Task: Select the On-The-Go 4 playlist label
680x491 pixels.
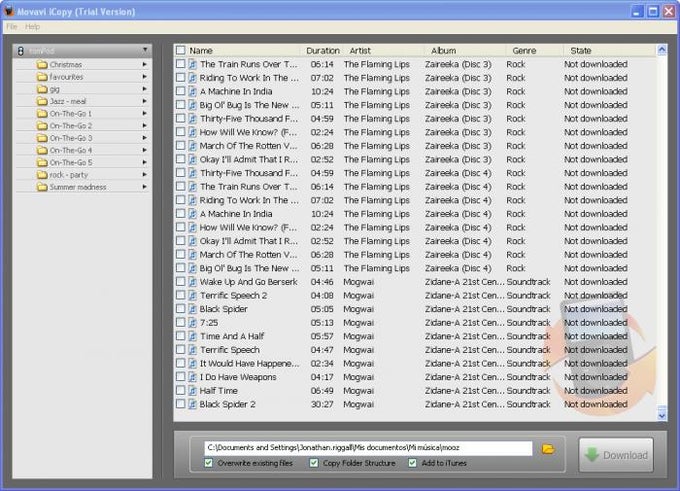Action: pyautogui.click(x=71, y=151)
